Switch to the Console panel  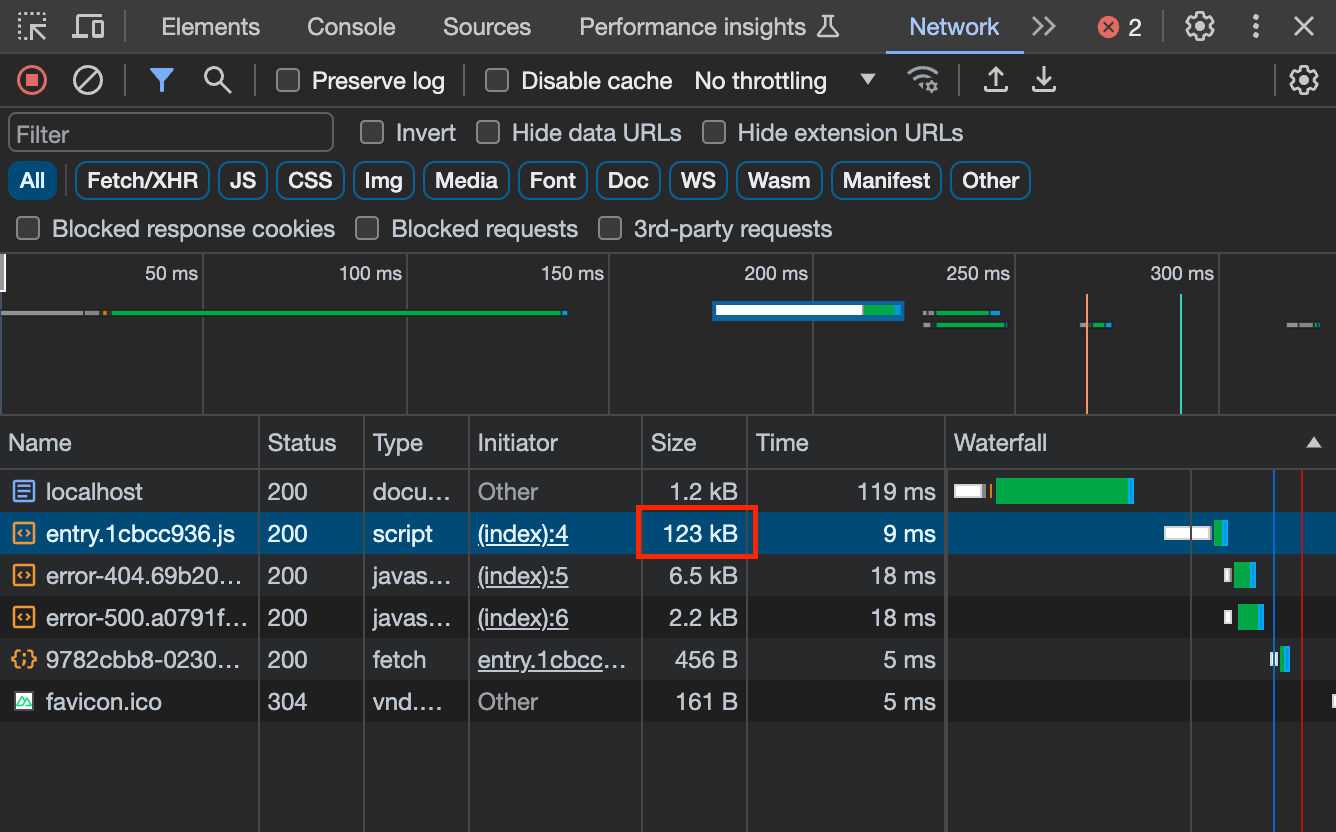(x=350, y=27)
